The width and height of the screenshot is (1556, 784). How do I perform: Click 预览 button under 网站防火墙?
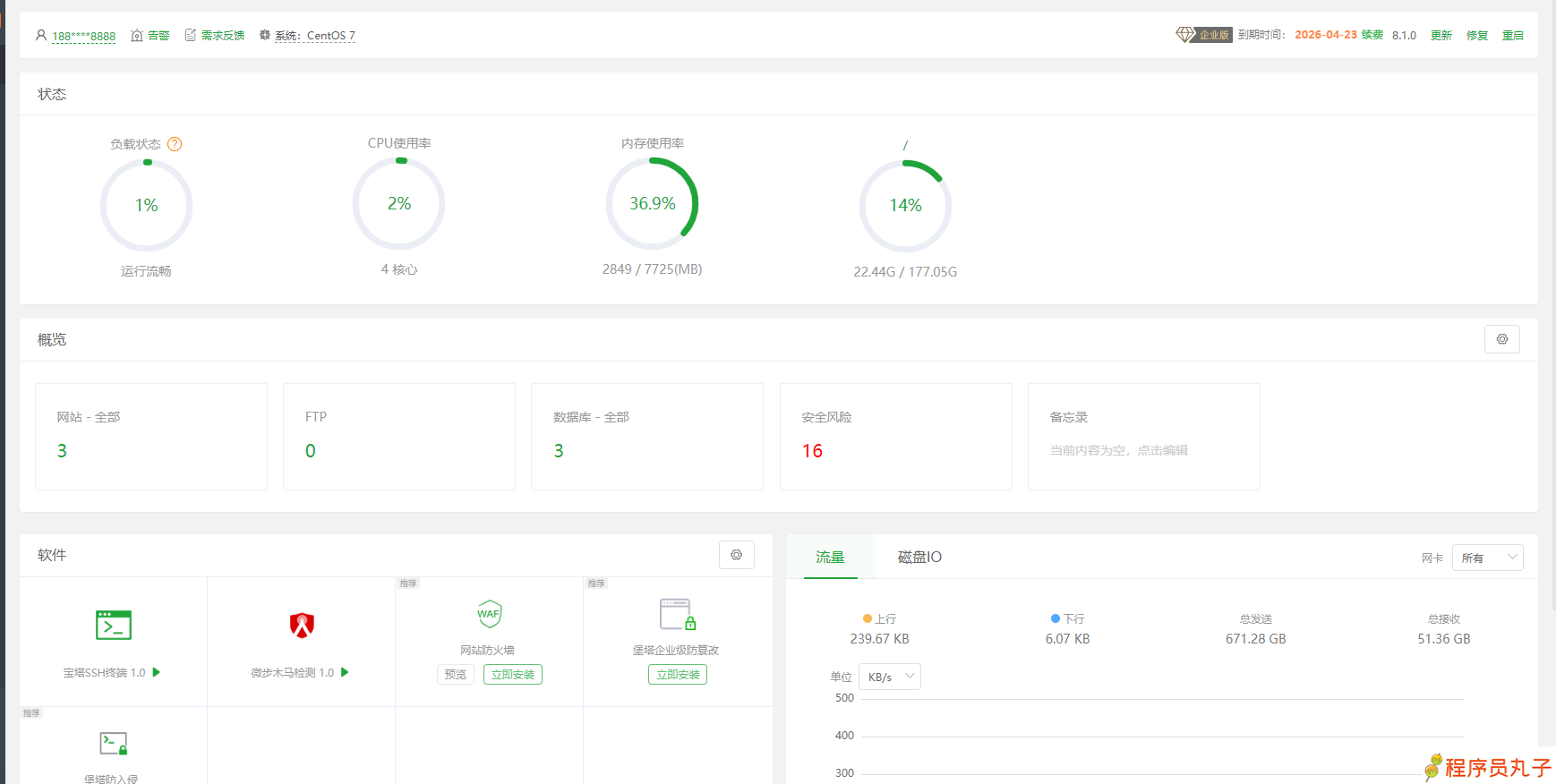click(456, 674)
